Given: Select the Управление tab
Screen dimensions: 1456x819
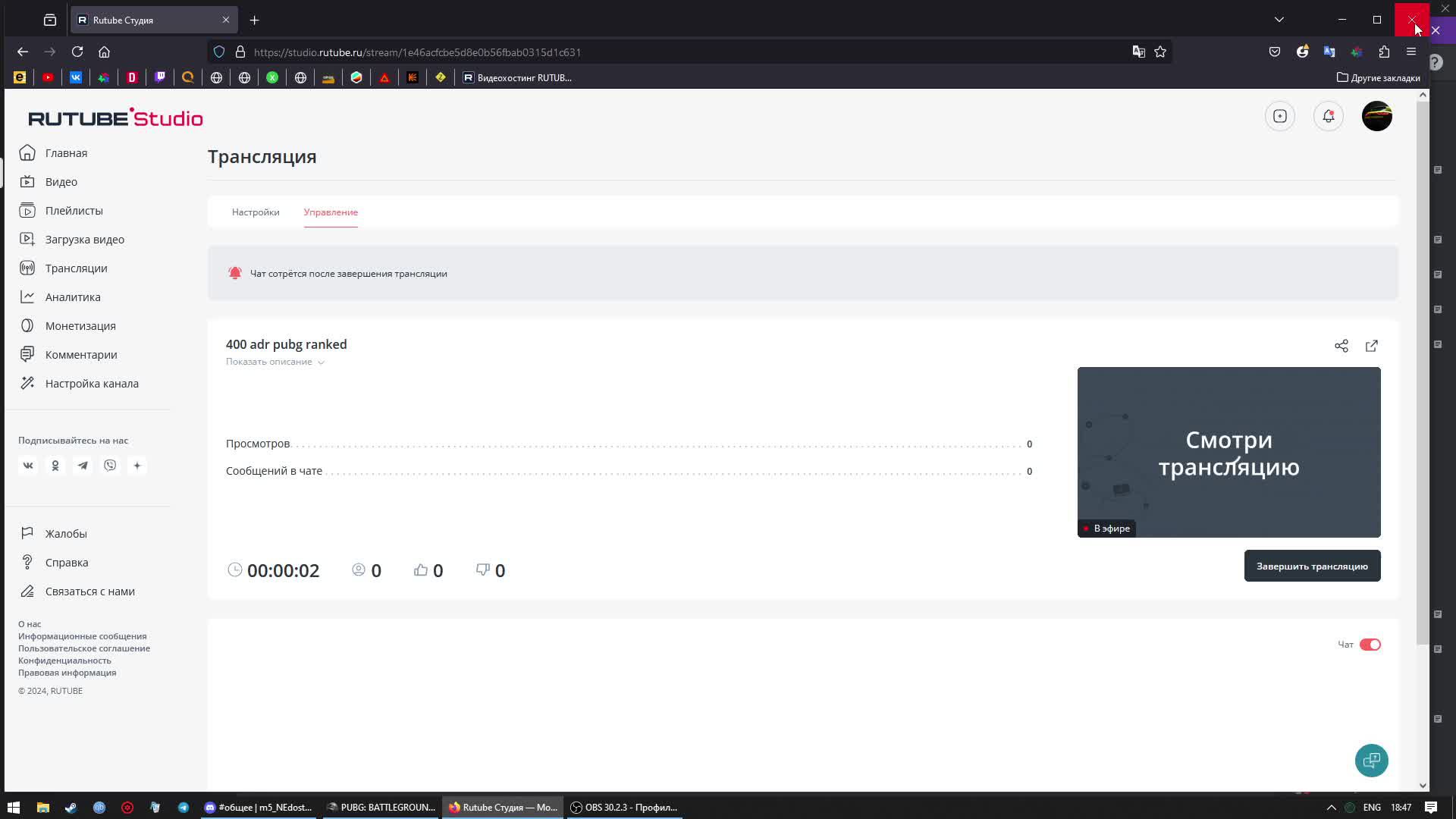Looking at the screenshot, I should 331,212.
